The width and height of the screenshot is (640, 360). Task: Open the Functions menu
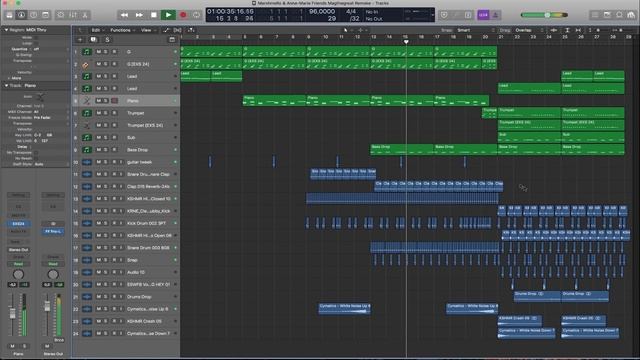(x=122, y=30)
